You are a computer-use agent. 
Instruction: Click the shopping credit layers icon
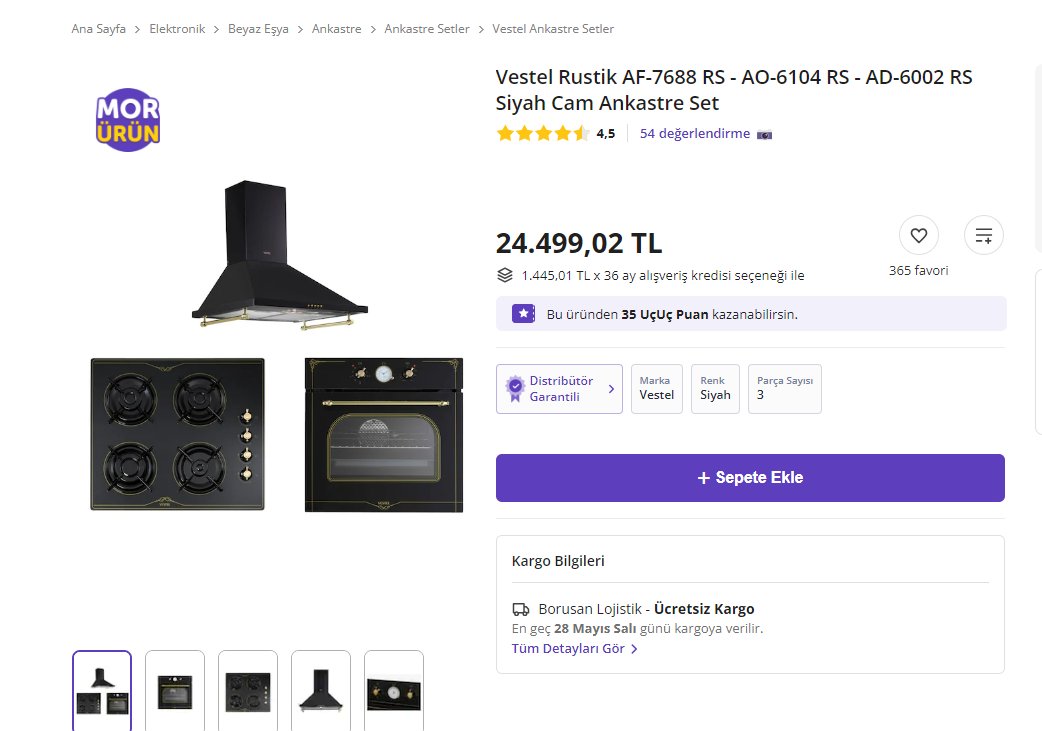click(505, 275)
